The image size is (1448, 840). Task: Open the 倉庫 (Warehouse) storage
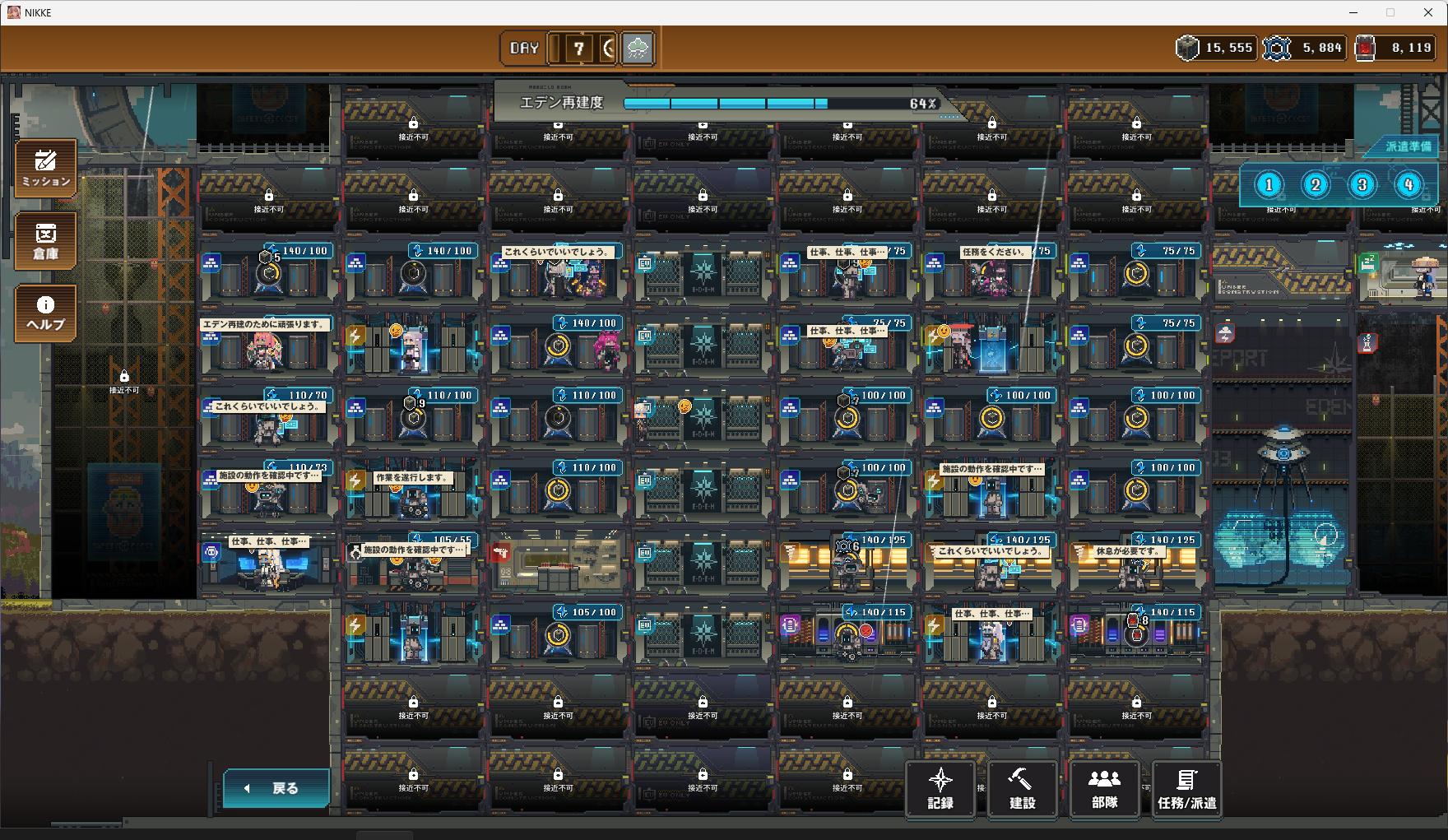(x=46, y=240)
